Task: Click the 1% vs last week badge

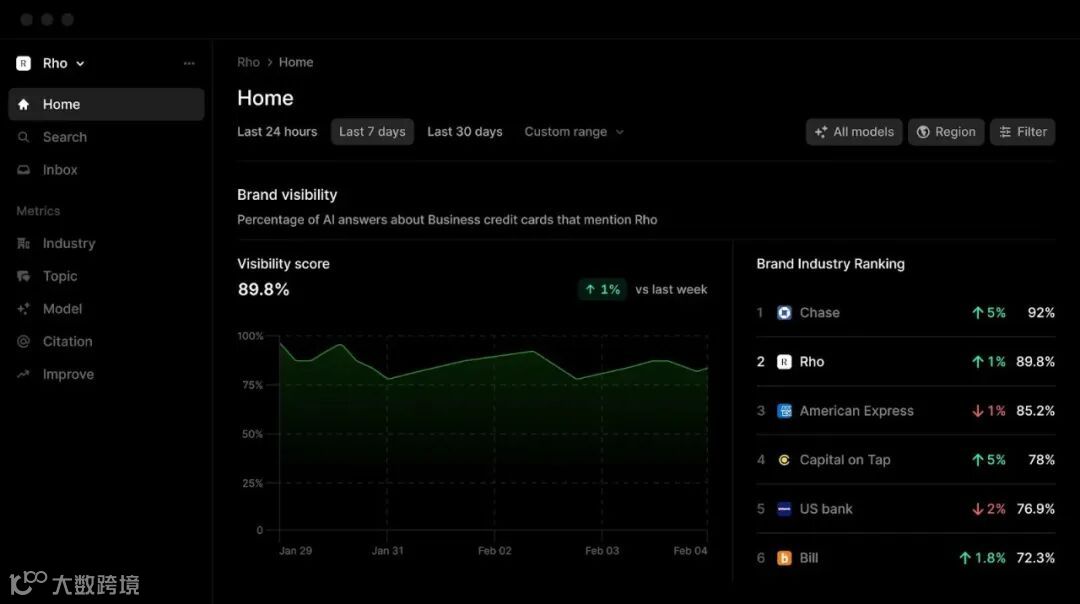Action: click(x=602, y=289)
